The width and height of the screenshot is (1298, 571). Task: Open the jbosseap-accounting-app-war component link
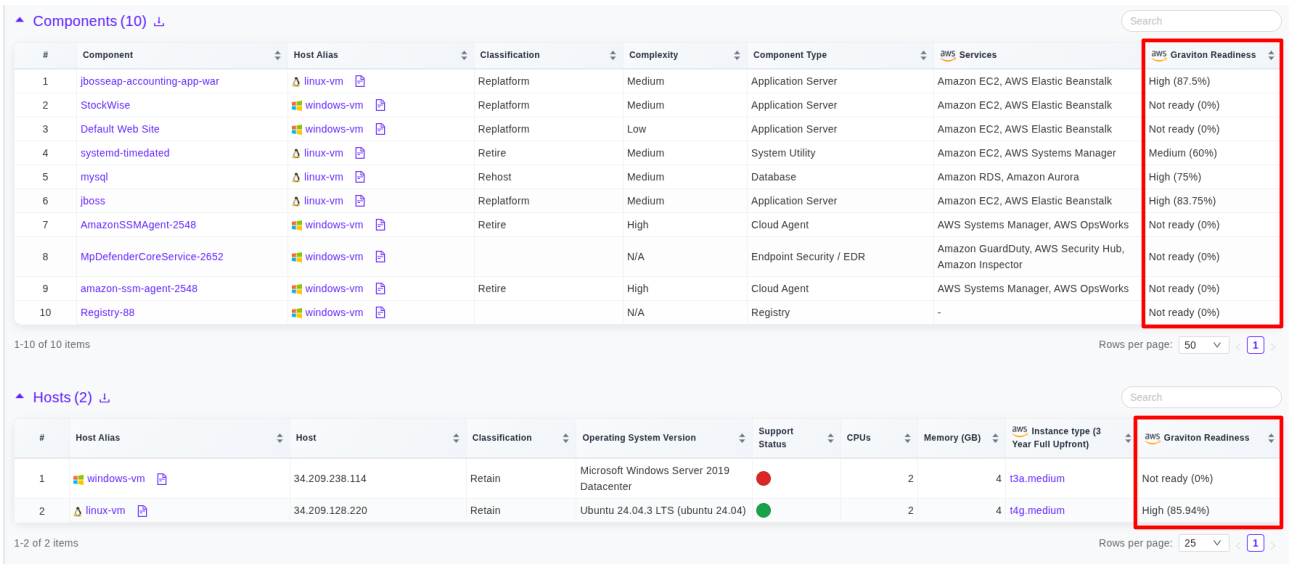coord(149,81)
